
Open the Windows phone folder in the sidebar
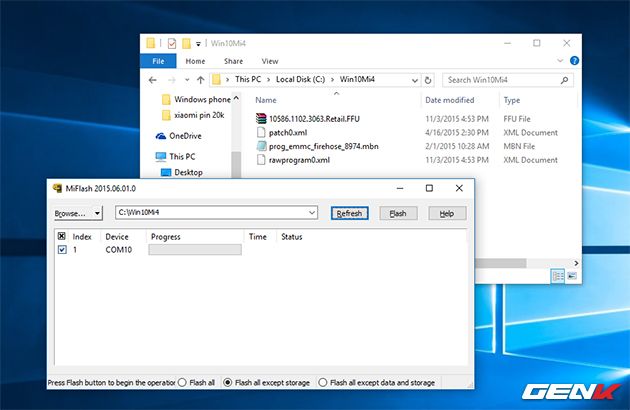pyautogui.click(x=196, y=99)
